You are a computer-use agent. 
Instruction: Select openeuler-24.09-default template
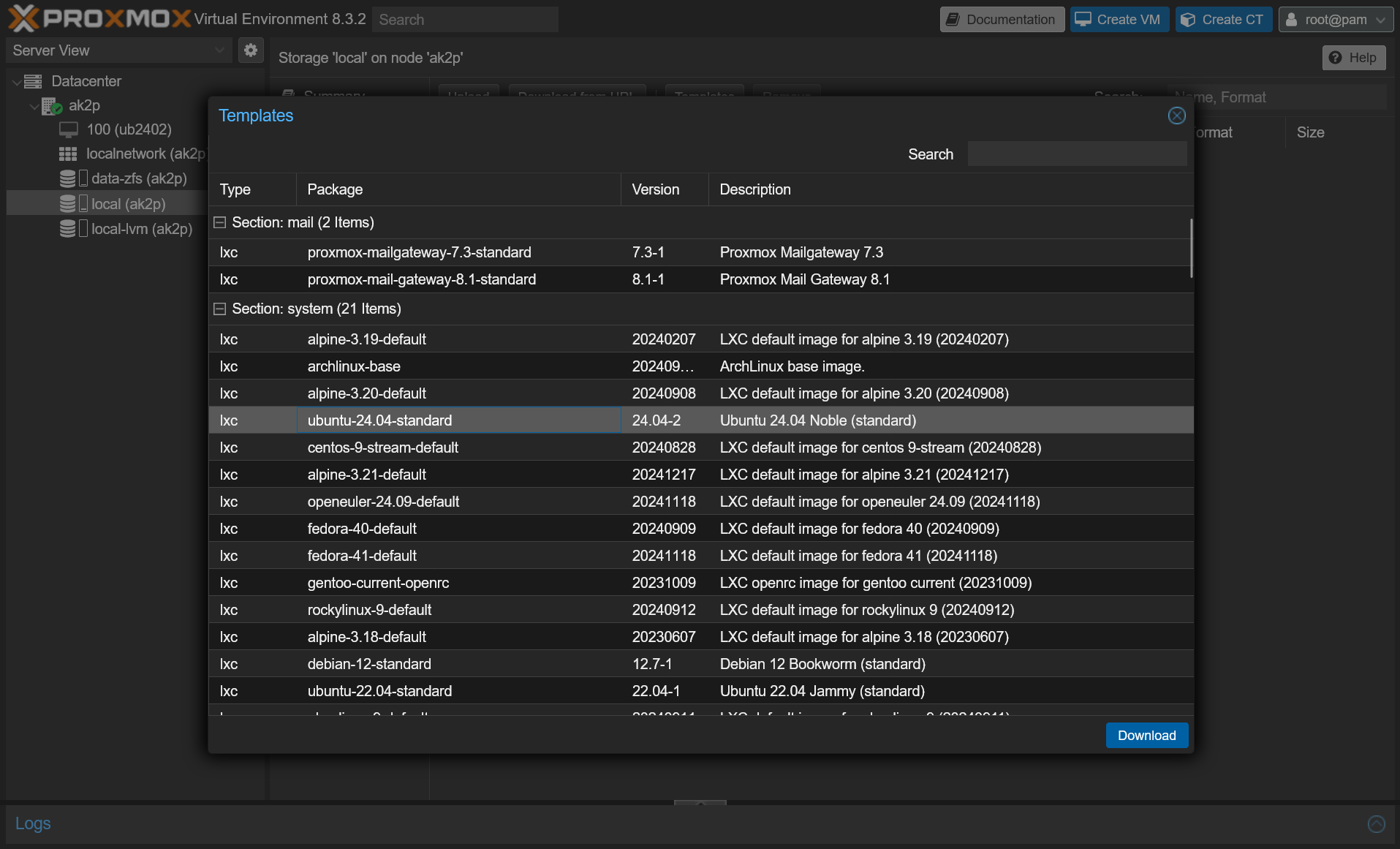(701, 502)
